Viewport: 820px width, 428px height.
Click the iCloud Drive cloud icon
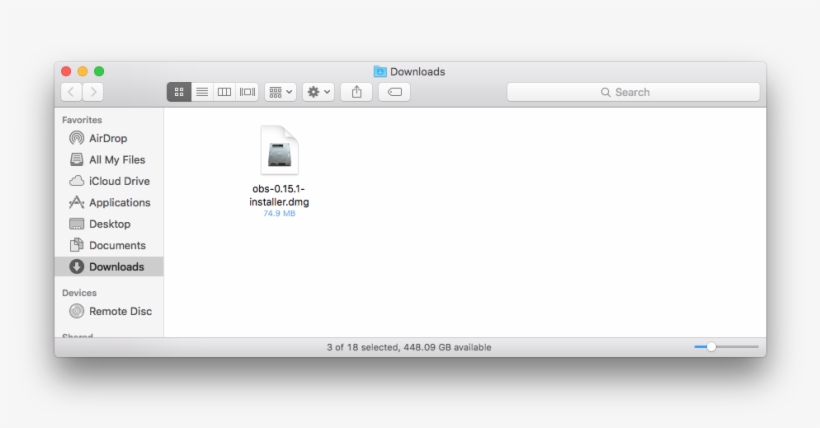76,181
